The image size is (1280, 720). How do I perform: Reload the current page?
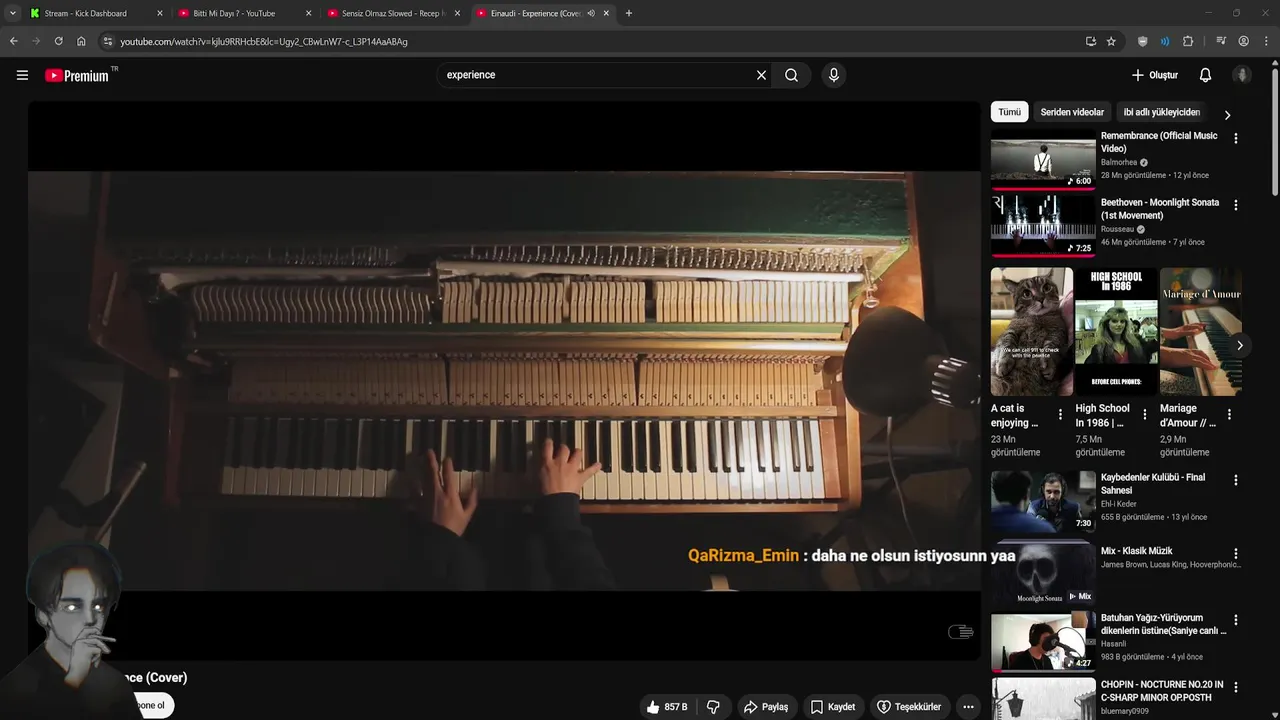pyautogui.click(x=58, y=41)
